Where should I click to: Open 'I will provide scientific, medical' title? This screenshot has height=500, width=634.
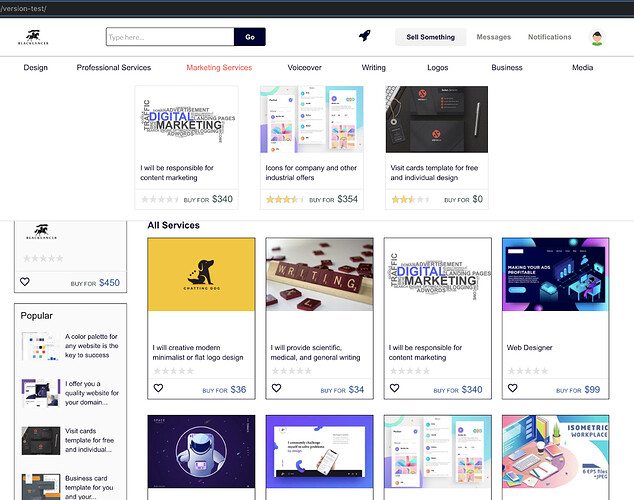pyautogui.click(x=315, y=352)
